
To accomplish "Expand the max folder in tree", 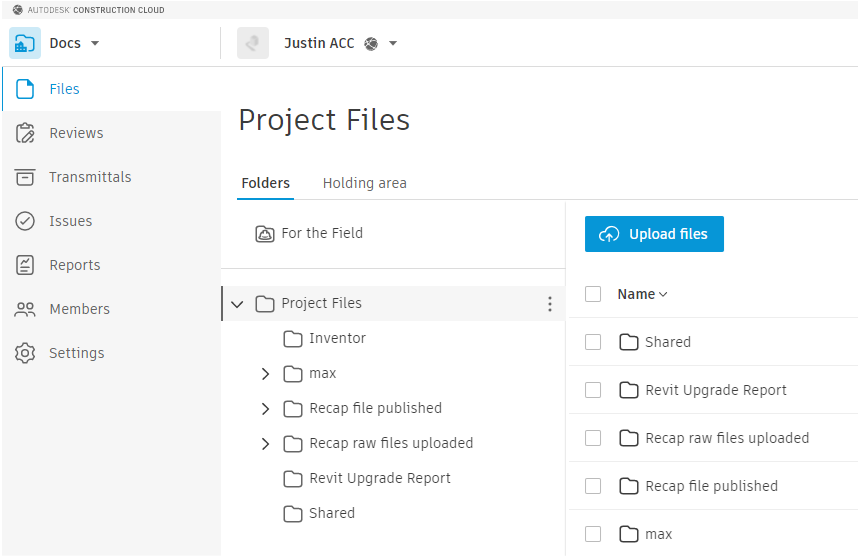I will 265,374.
